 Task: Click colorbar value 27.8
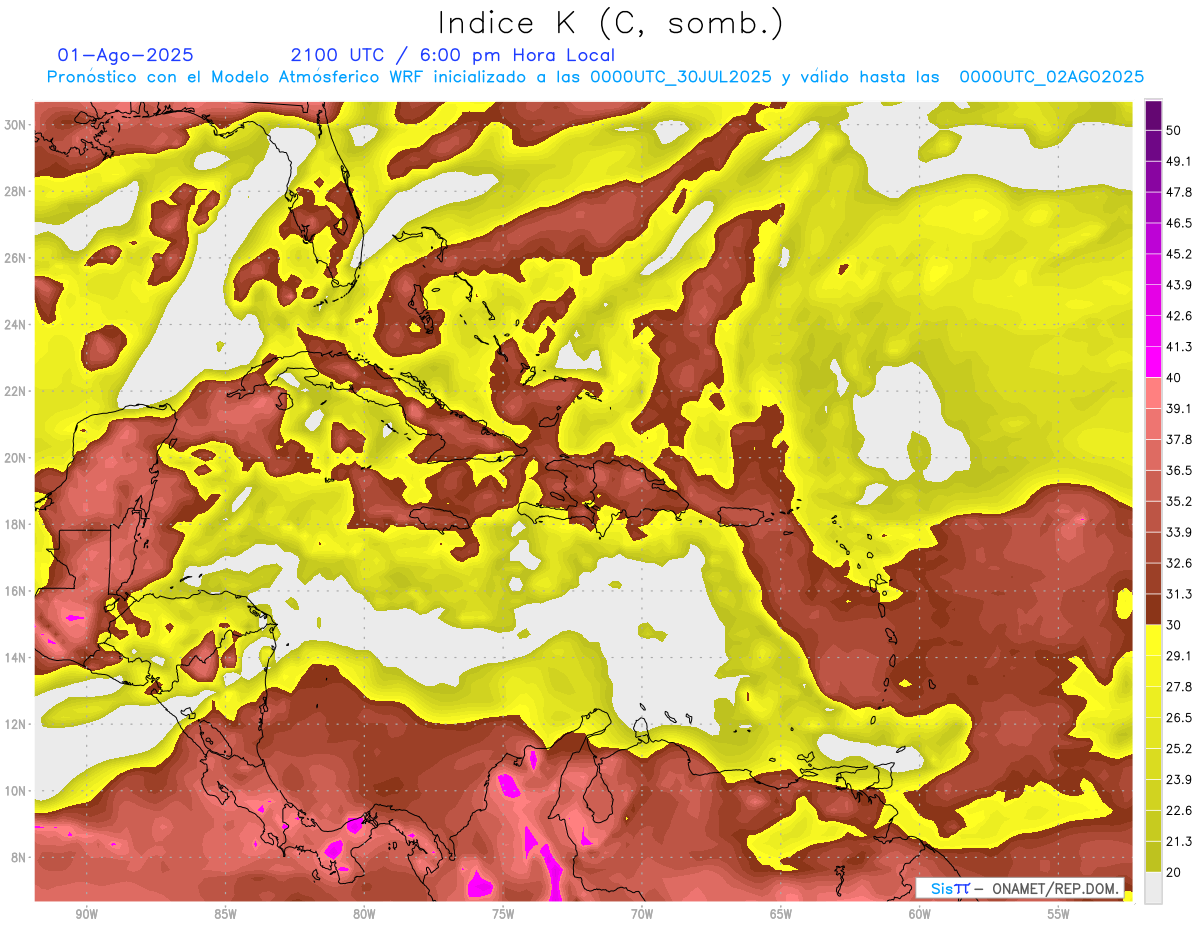coord(1179,687)
